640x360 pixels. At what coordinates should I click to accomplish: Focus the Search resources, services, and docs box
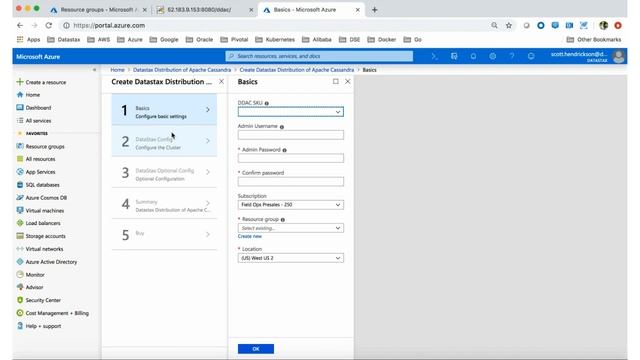pyautogui.click(x=319, y=56)
